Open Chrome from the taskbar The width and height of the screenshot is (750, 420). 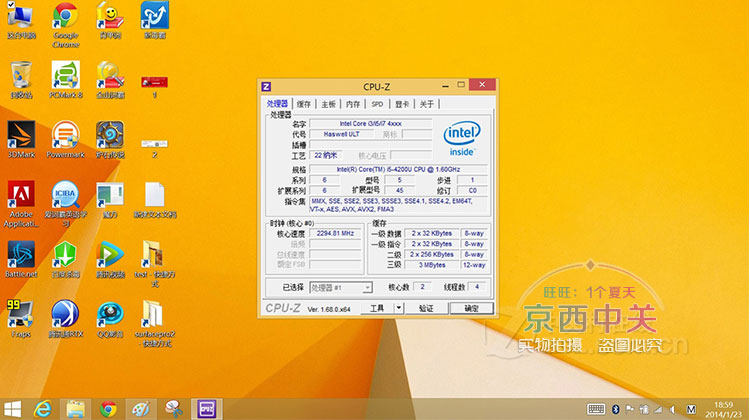[x=108, y=409]
